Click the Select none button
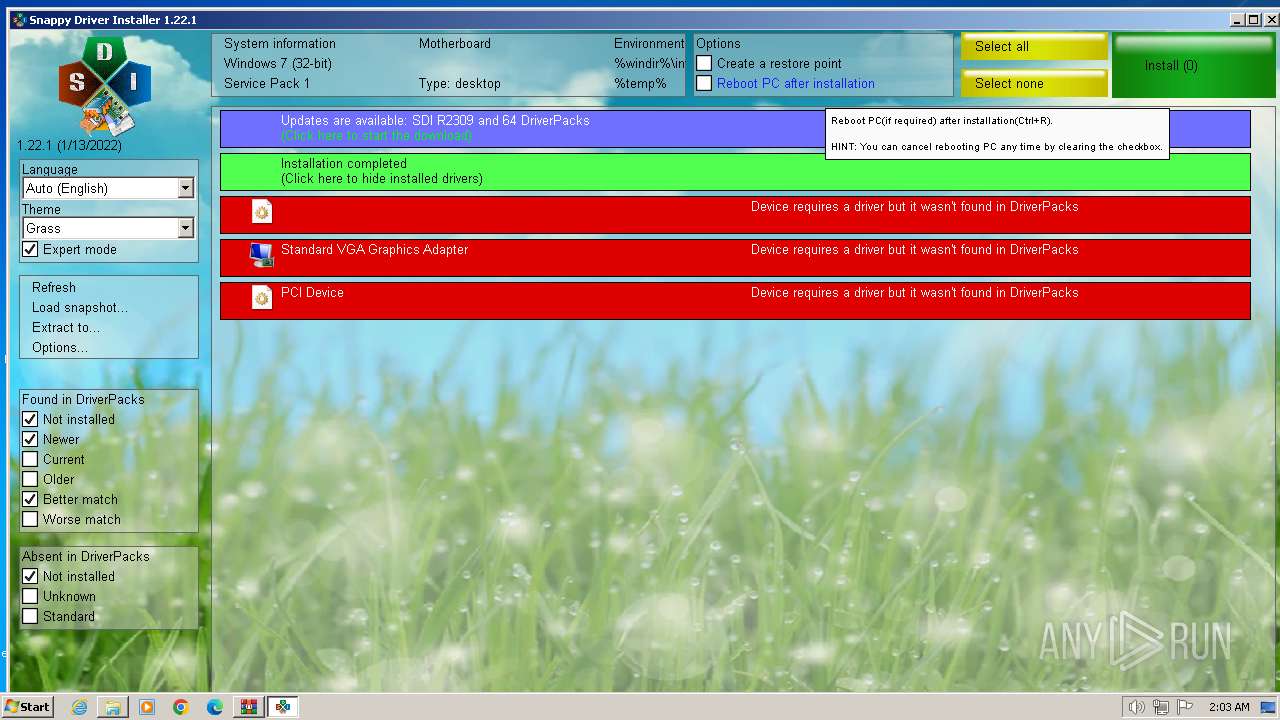This screenshot has height=720, width=1280. tap(1034, 83)
